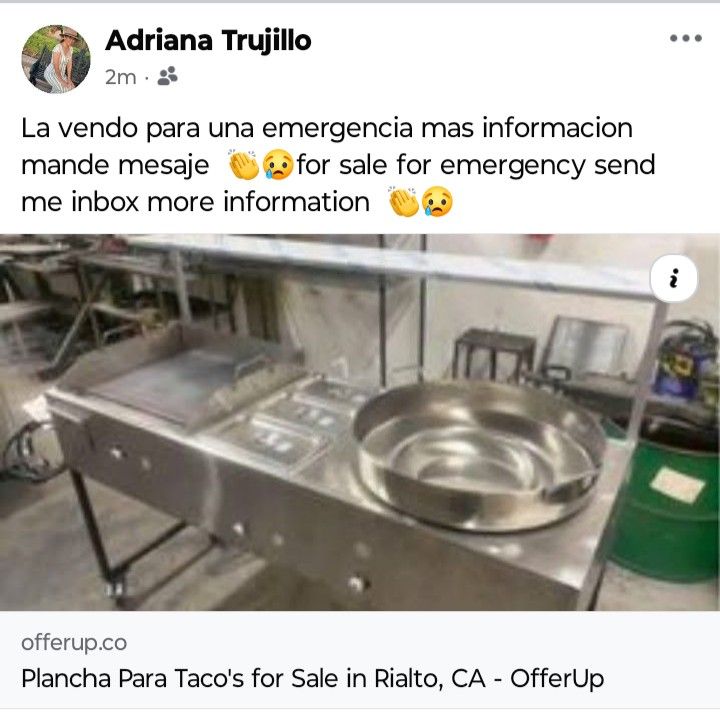Click the text "for sale for emergency send"
The height and width of the screenshot is (717, 720).
click(x=476, y=165)
